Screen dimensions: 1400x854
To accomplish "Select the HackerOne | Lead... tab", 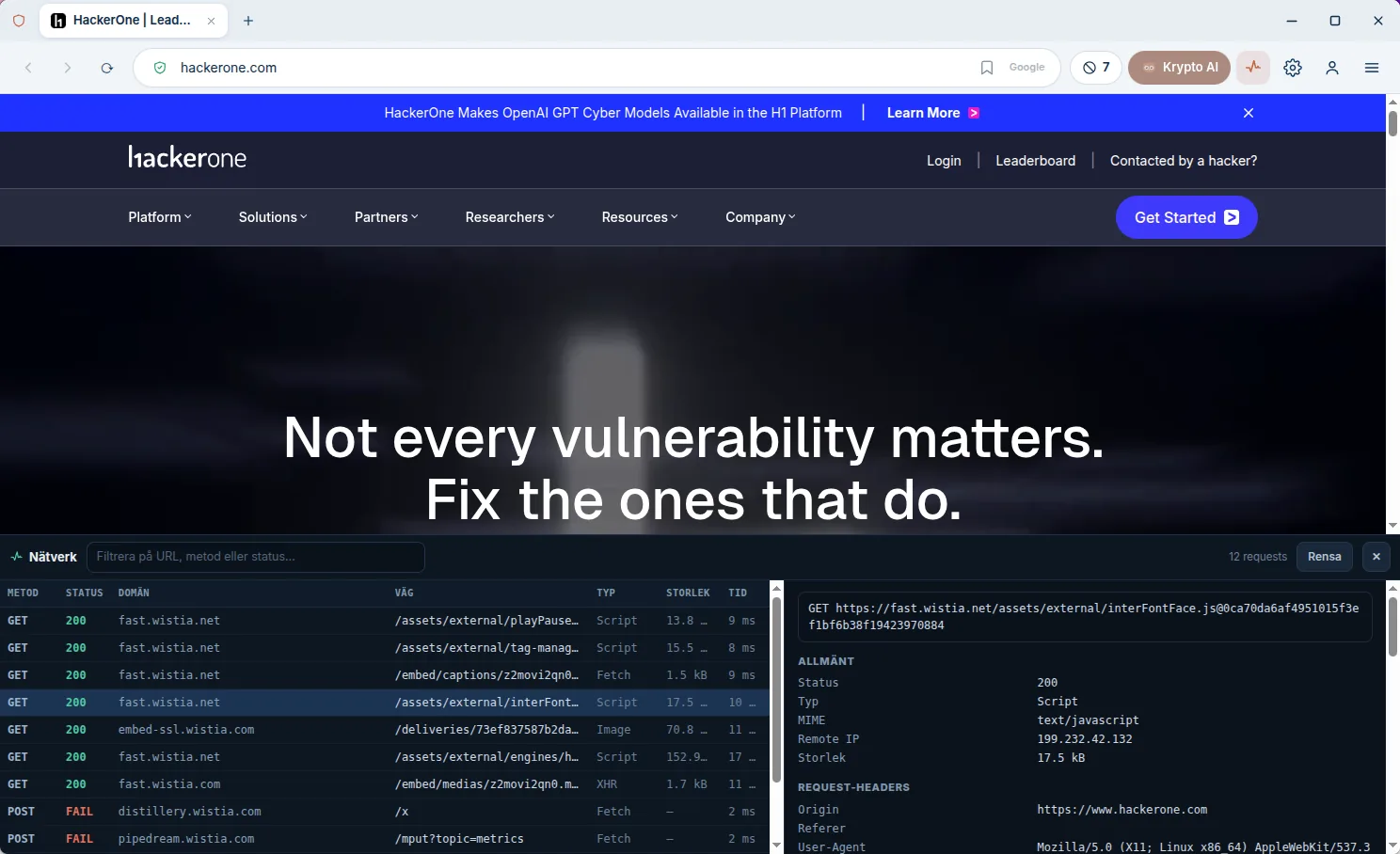I will [134, 21].
